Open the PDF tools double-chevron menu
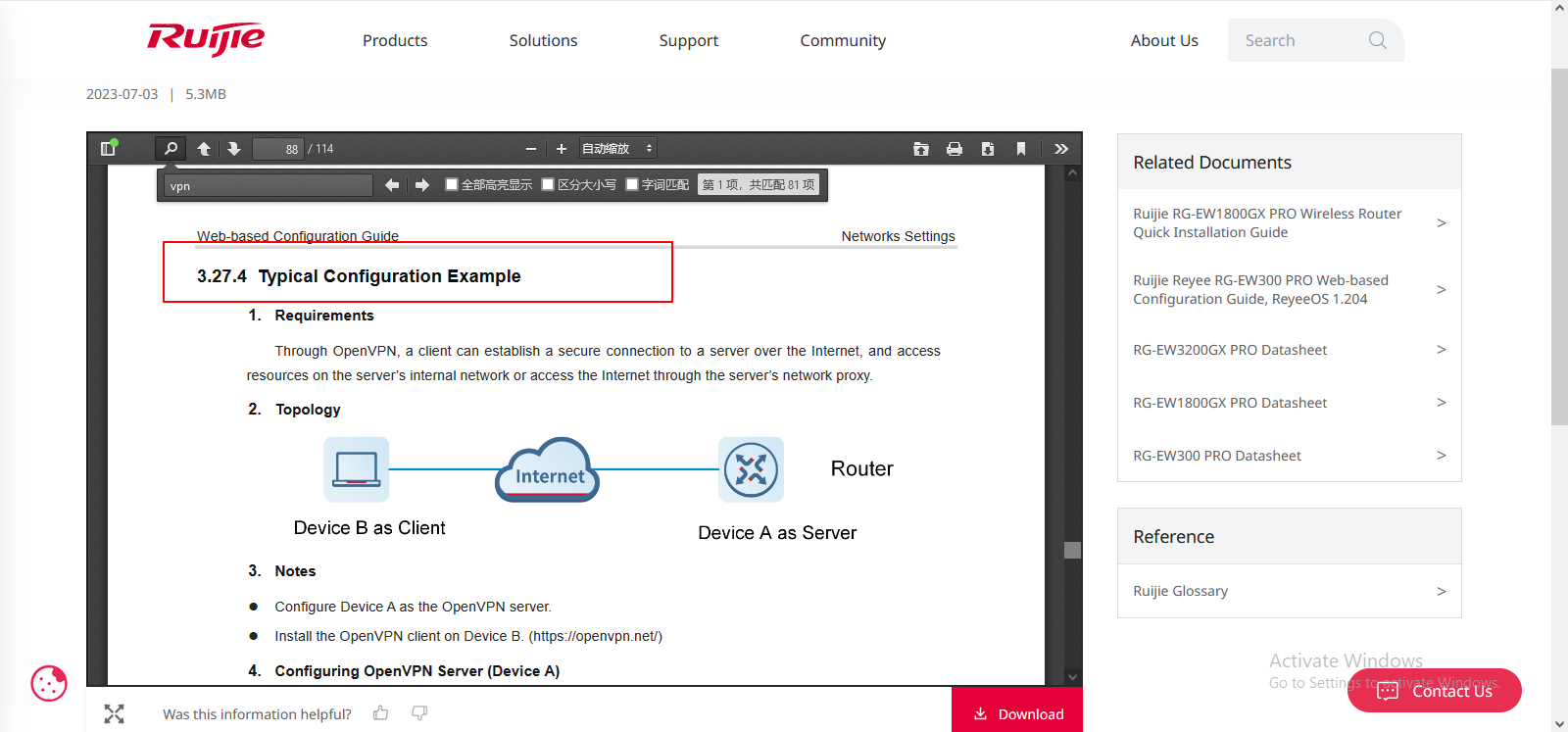 [1061, 149]
